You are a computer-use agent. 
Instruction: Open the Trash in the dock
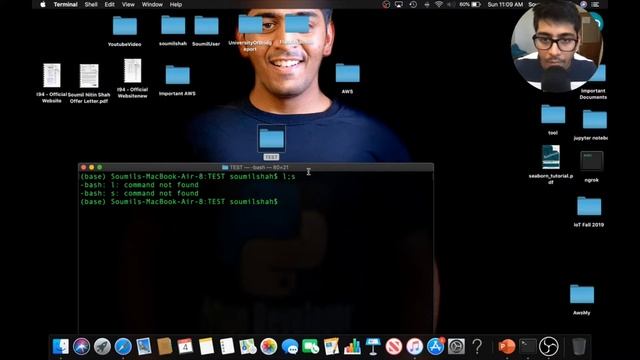(x=579, y=347)
